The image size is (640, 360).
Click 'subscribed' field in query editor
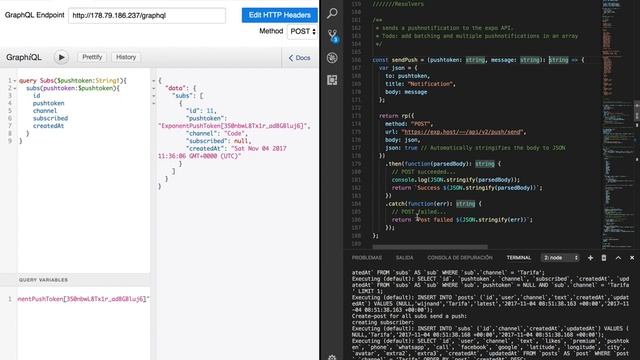(x=51, y=118)
